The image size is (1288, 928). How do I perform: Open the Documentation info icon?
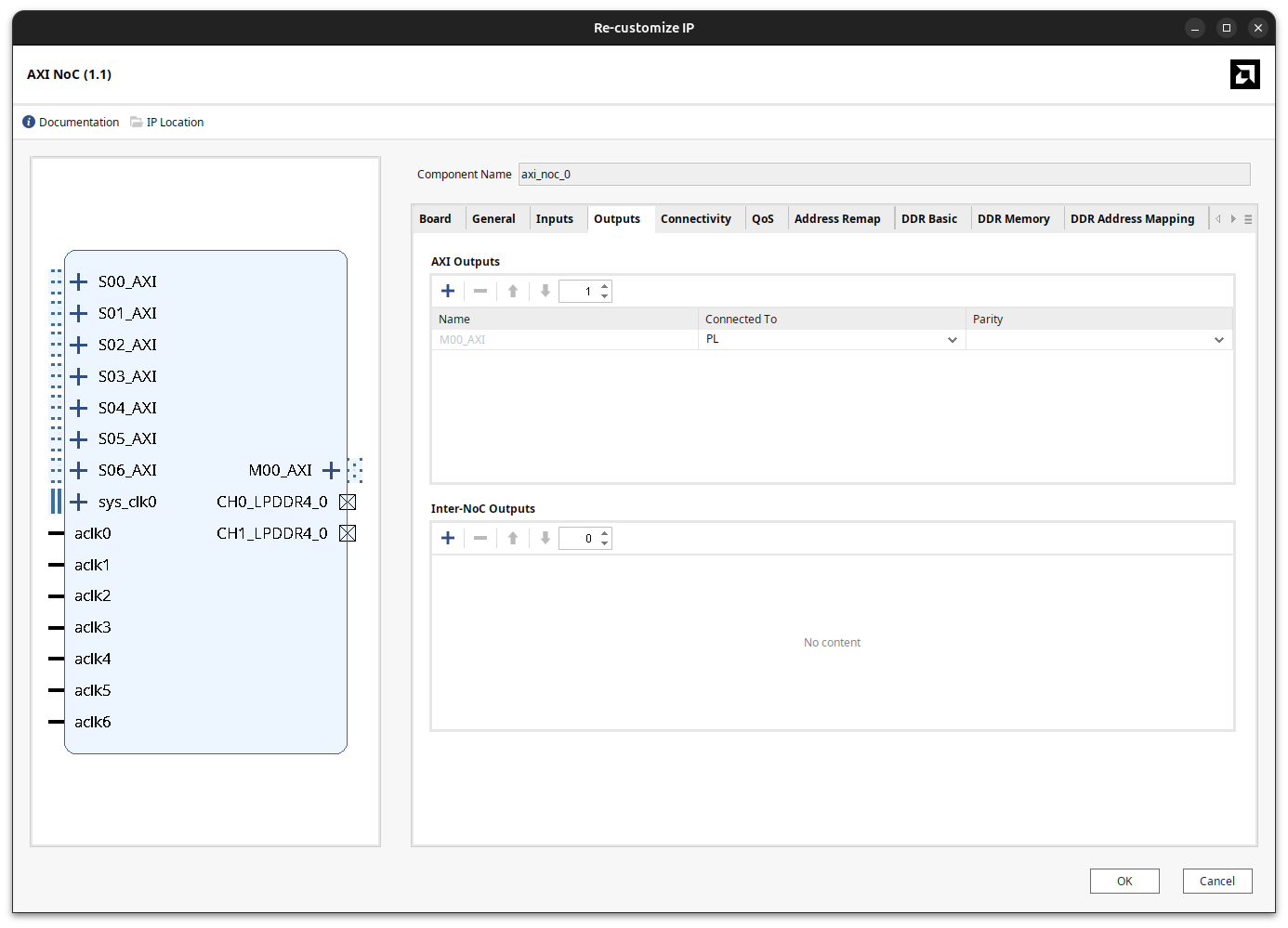pyautogui.click(x=29, y=122)
